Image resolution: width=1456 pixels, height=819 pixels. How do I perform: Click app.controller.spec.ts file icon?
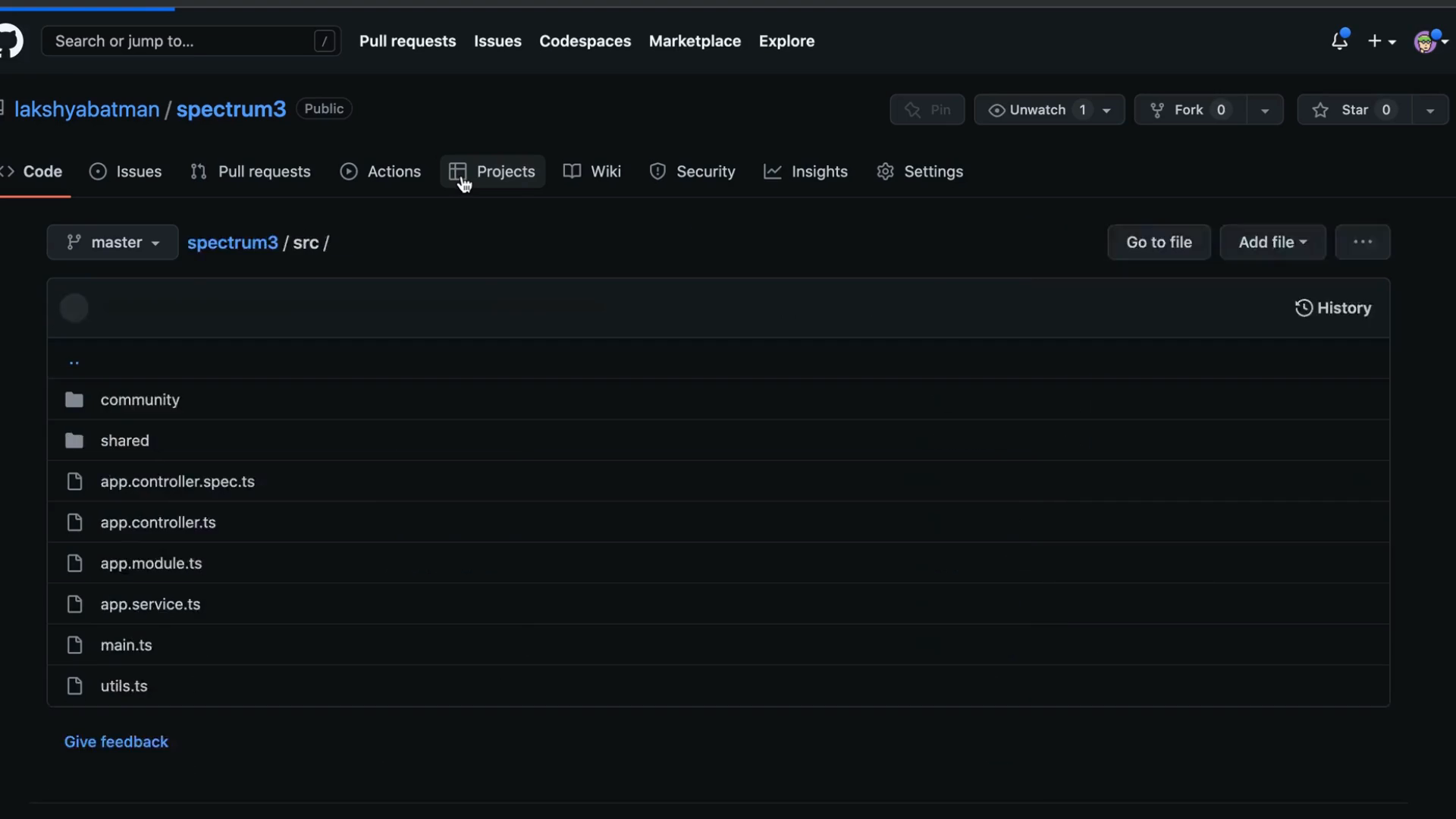74,482
